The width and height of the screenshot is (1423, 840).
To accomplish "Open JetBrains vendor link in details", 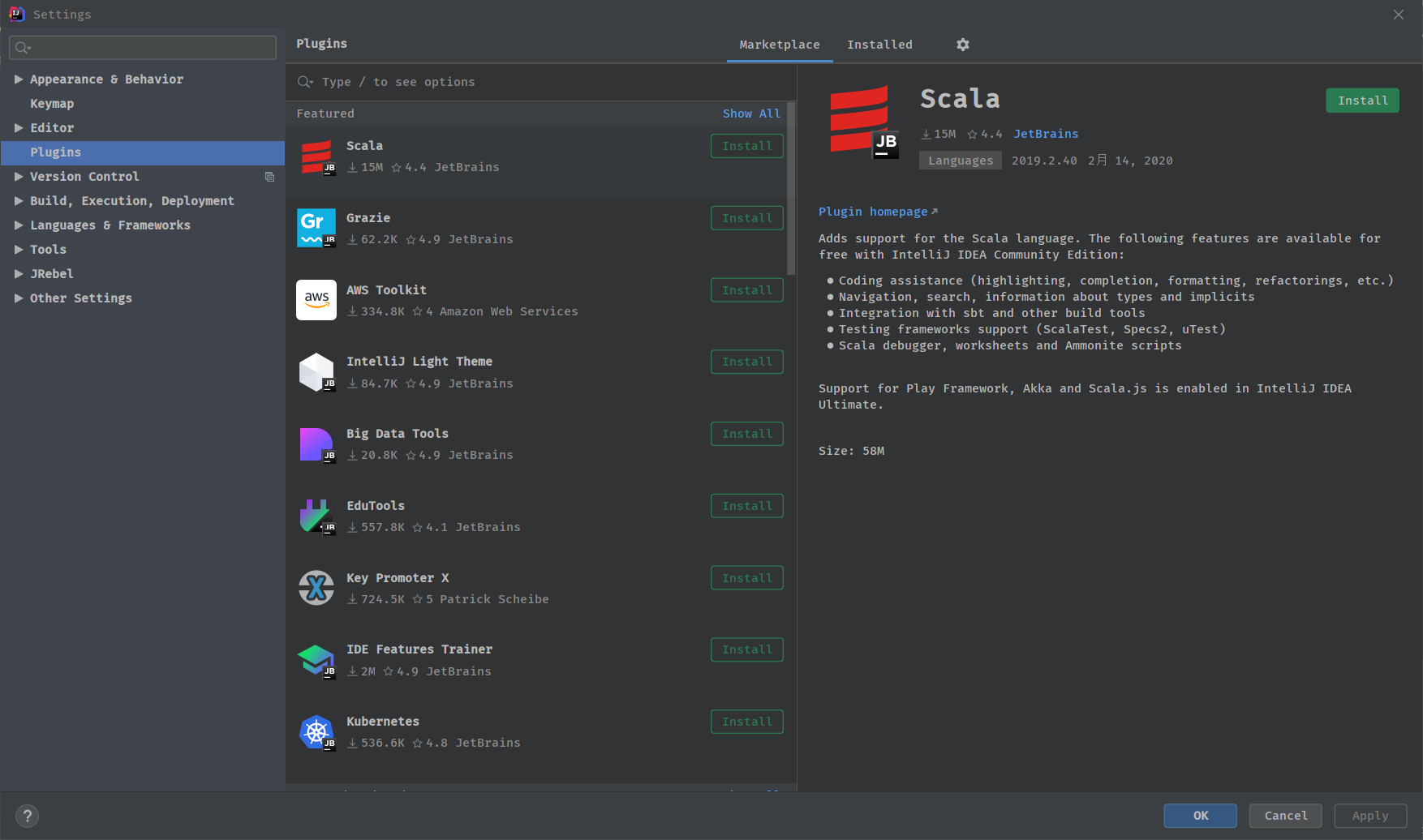I will pyautogui.click(x=1046, y=134).
